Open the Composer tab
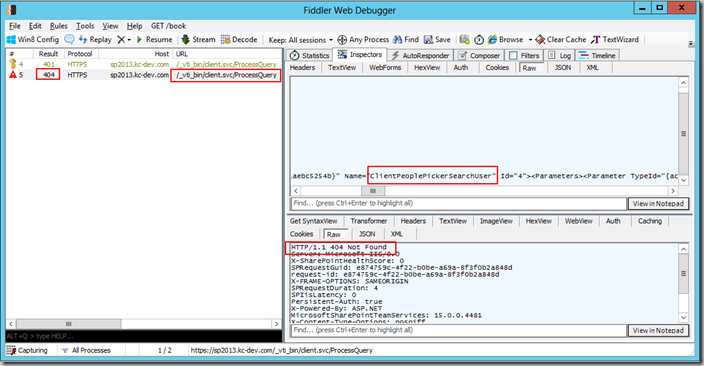 tap(479, 56)
